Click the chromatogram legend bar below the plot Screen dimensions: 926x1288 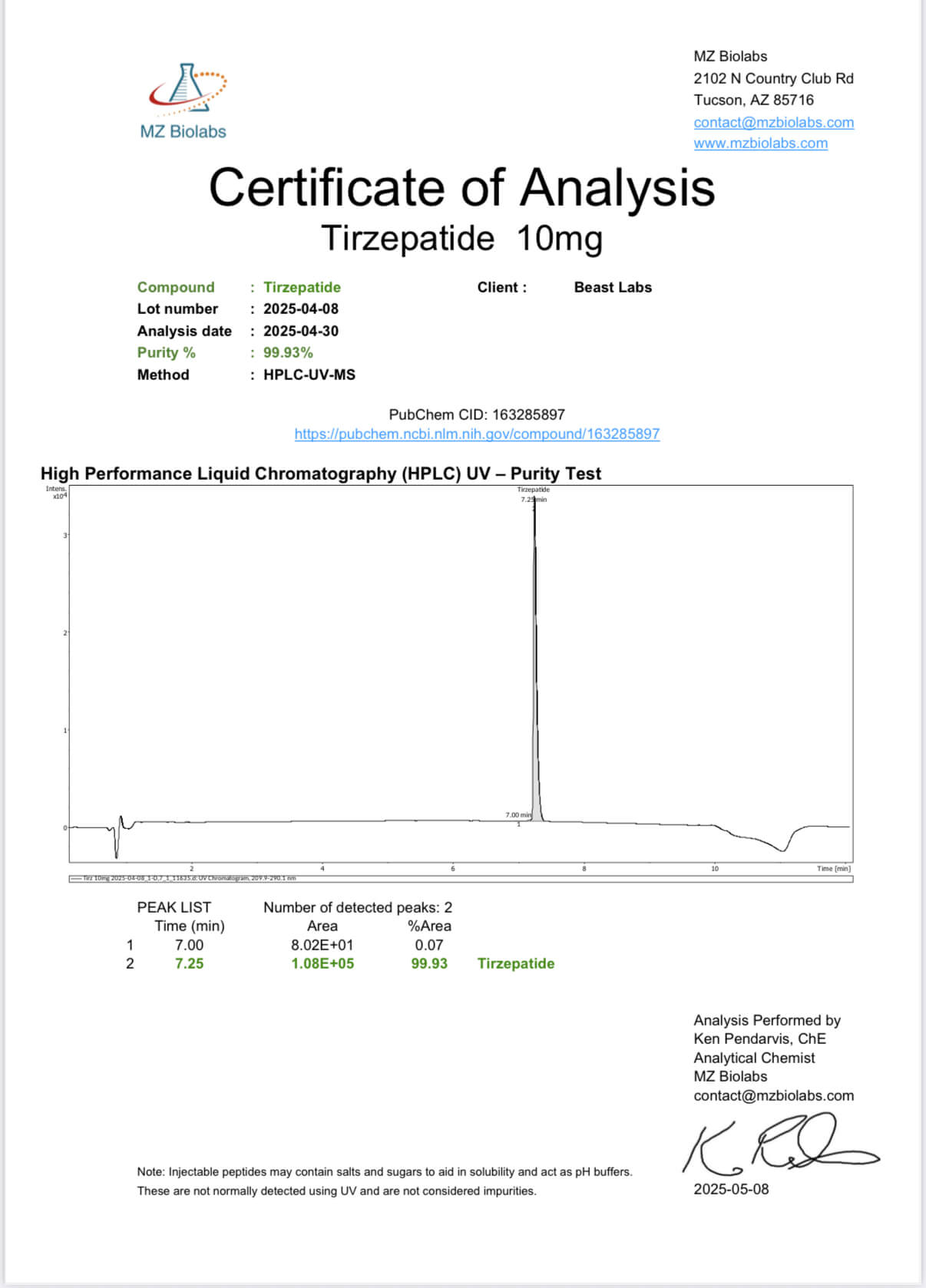[461, 878]
